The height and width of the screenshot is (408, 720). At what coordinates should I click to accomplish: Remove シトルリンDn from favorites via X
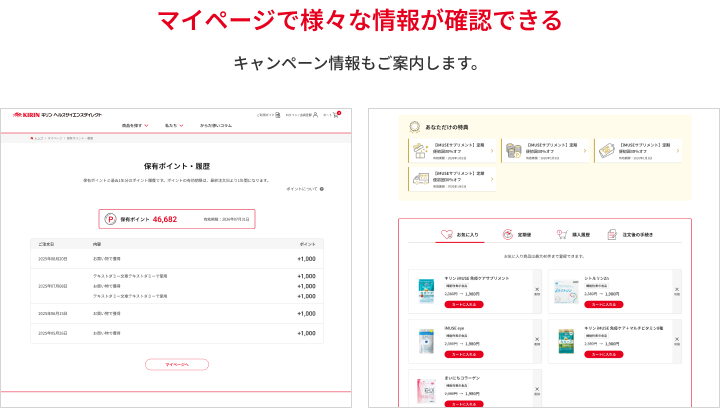coord(677,291)
